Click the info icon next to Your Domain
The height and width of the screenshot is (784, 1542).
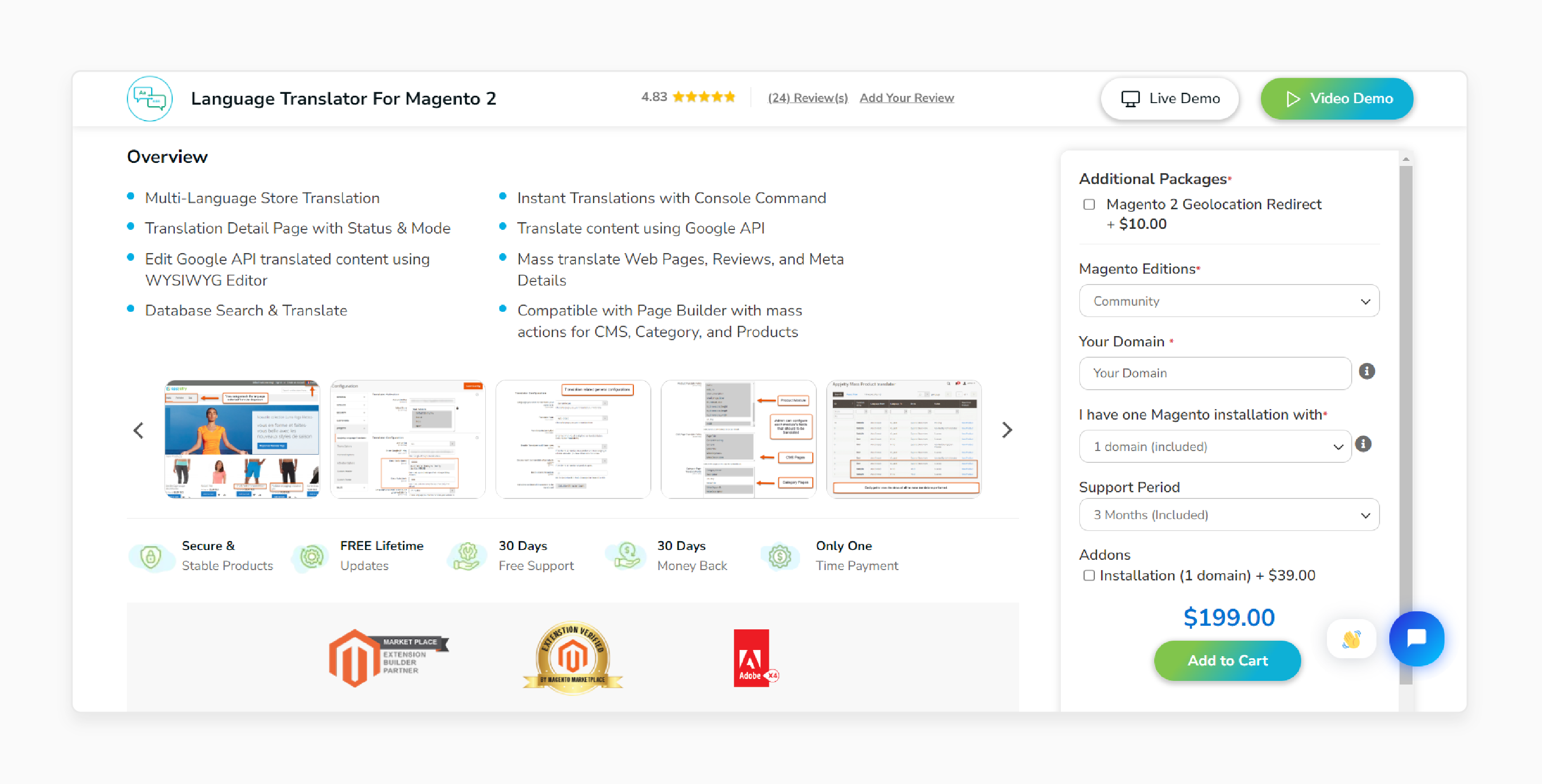coord(1367,371)
